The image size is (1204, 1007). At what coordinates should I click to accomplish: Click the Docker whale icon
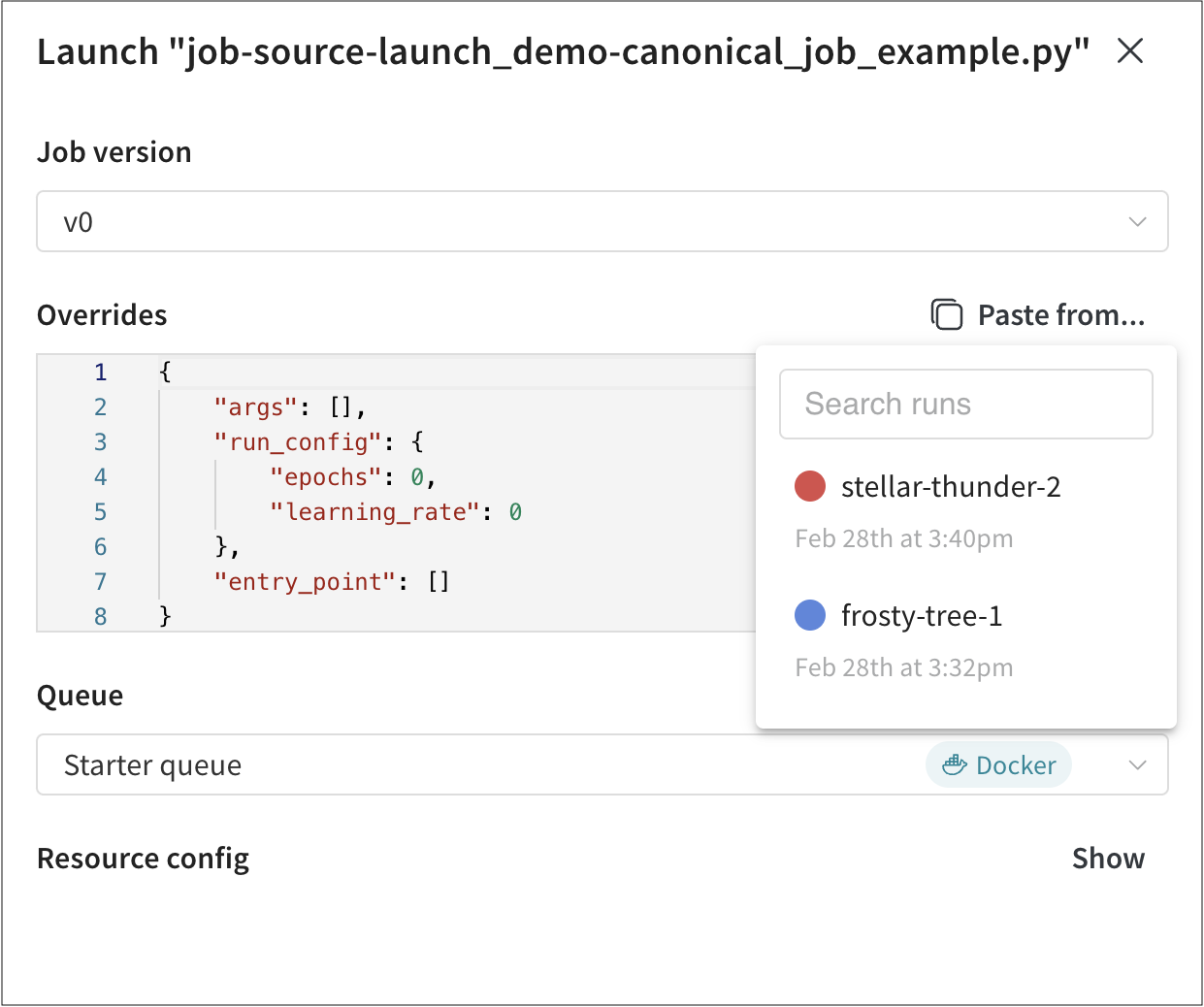point(955,765)
